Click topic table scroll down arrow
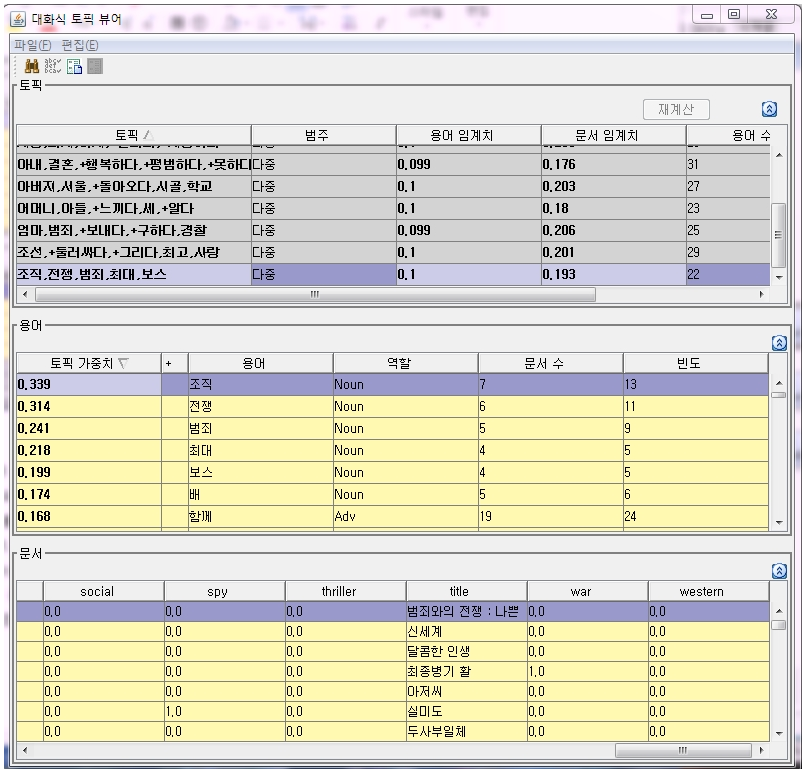Screen dimensions: 804x770 pos(779,277)
